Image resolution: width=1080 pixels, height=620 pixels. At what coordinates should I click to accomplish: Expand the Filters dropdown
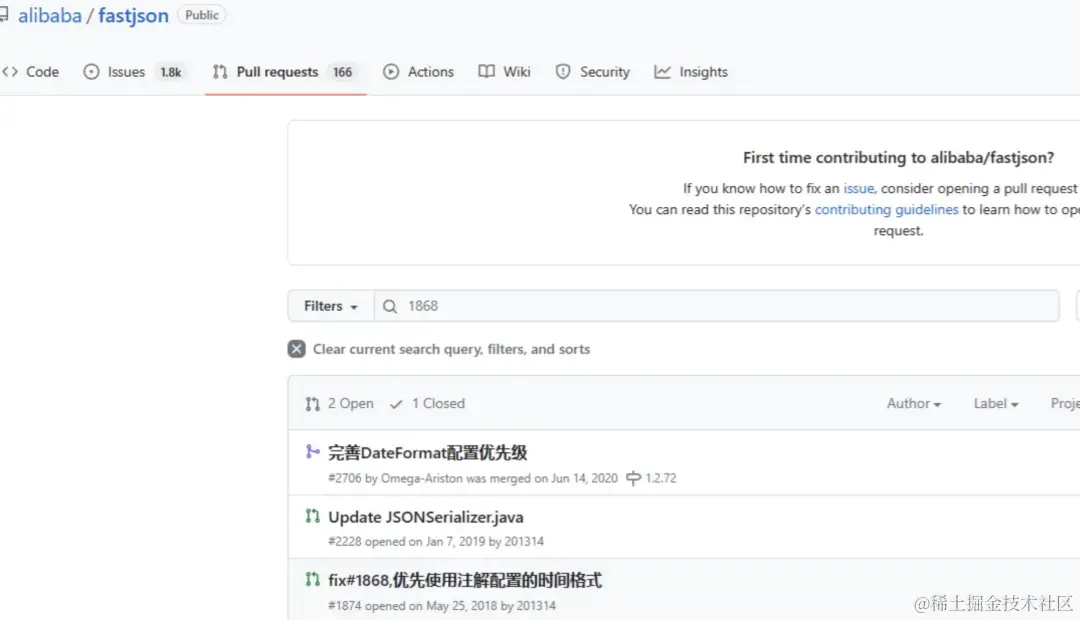pyautogui.click(x=331, y=306)
